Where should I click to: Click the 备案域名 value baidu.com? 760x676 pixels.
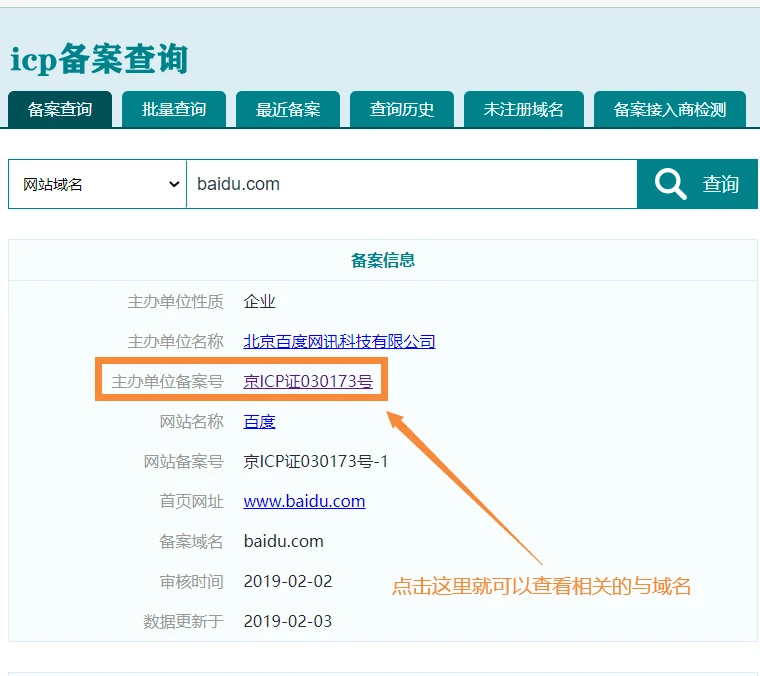284,541
